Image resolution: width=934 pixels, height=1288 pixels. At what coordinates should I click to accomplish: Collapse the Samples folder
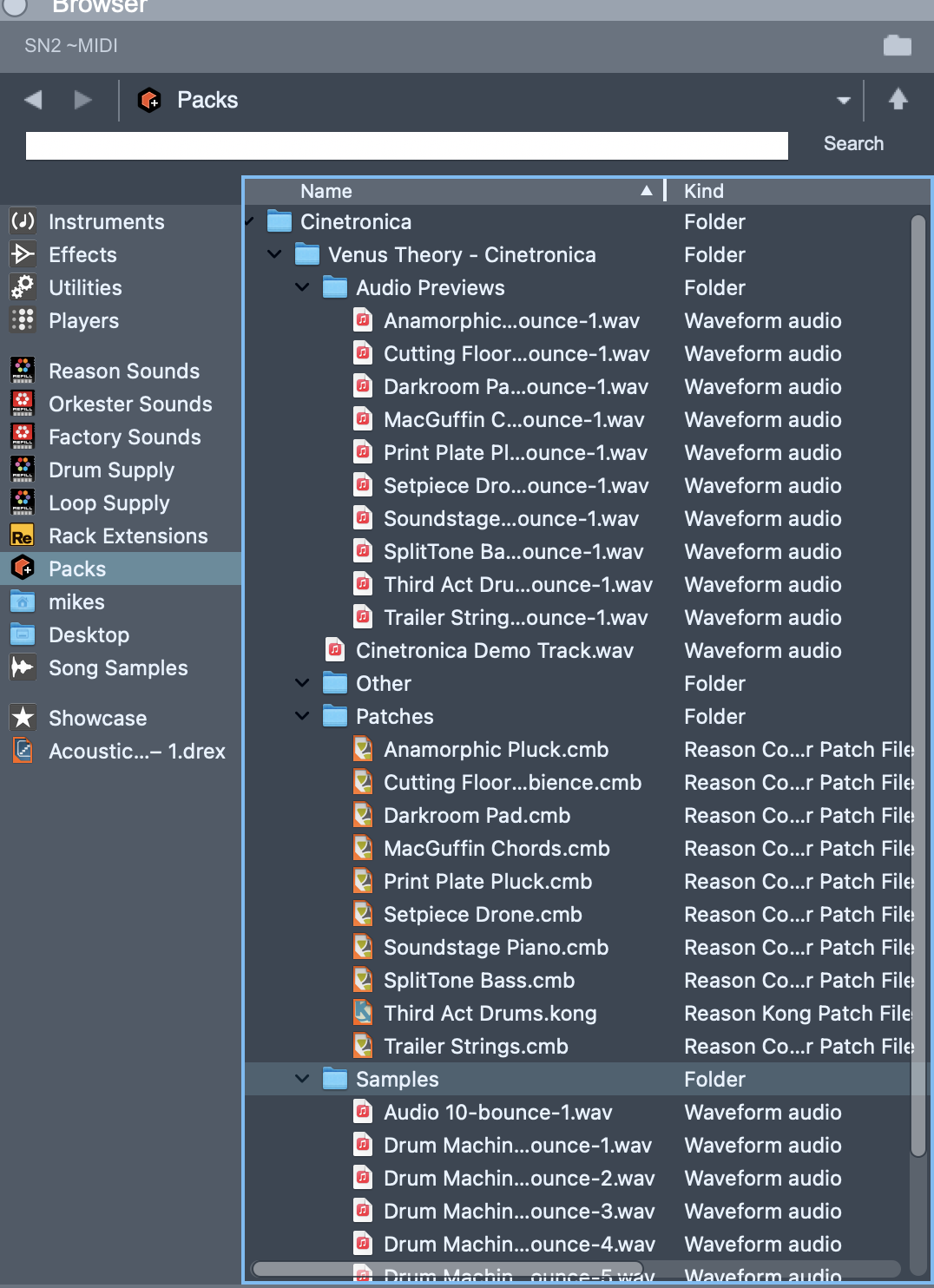point(302,1079)
